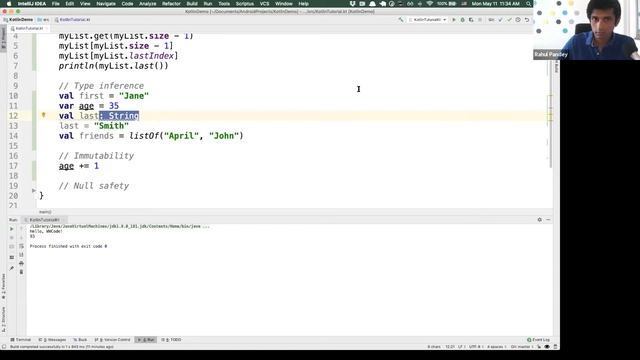Screen dimensions: 640x360
Task: Open Run panel settings gear
Action: pyautogui.click(x=540, y=220)
